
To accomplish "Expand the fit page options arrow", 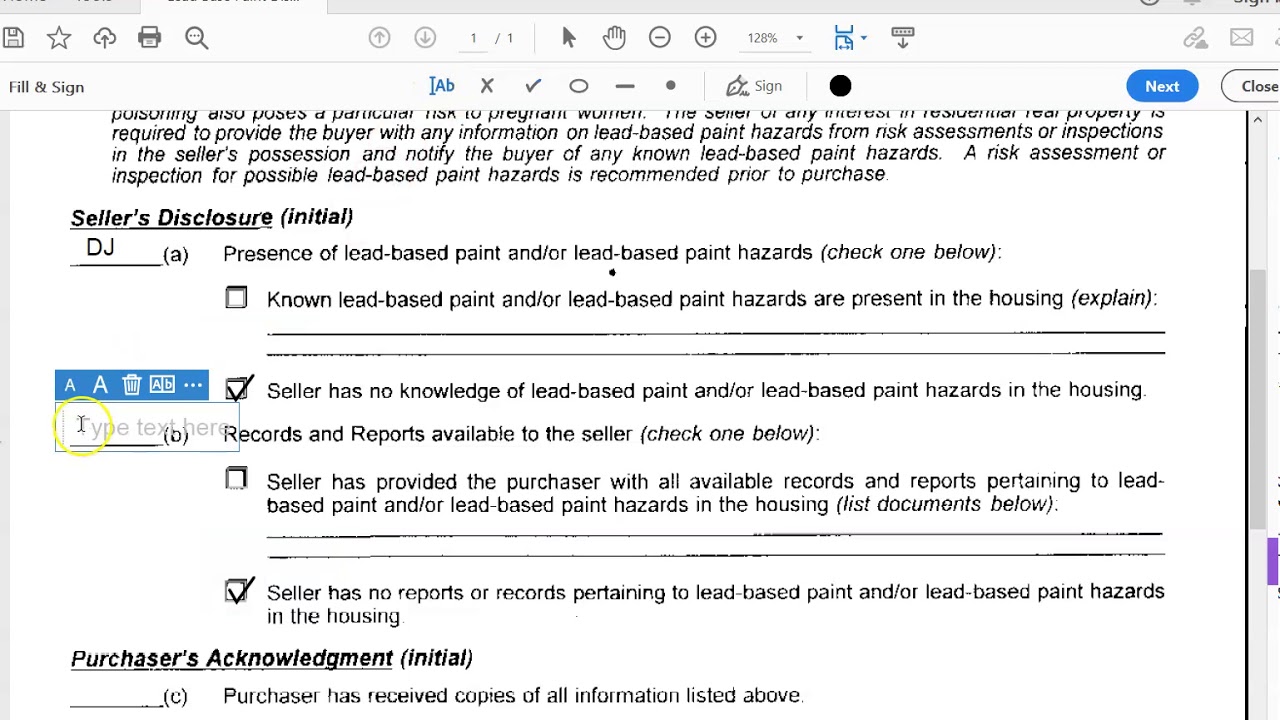I will pyautogui.click(x=864, y=38).
